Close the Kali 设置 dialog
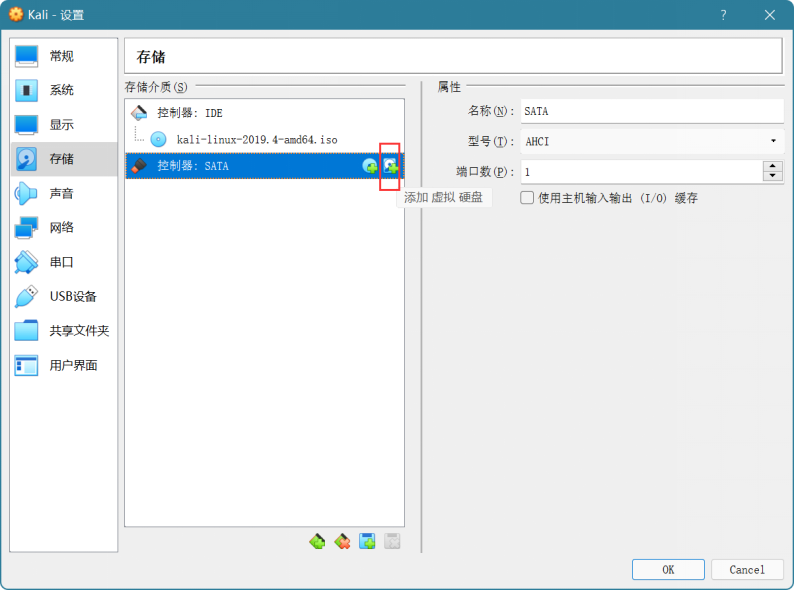This screenshot has height=590, width=794. point(770,15)
